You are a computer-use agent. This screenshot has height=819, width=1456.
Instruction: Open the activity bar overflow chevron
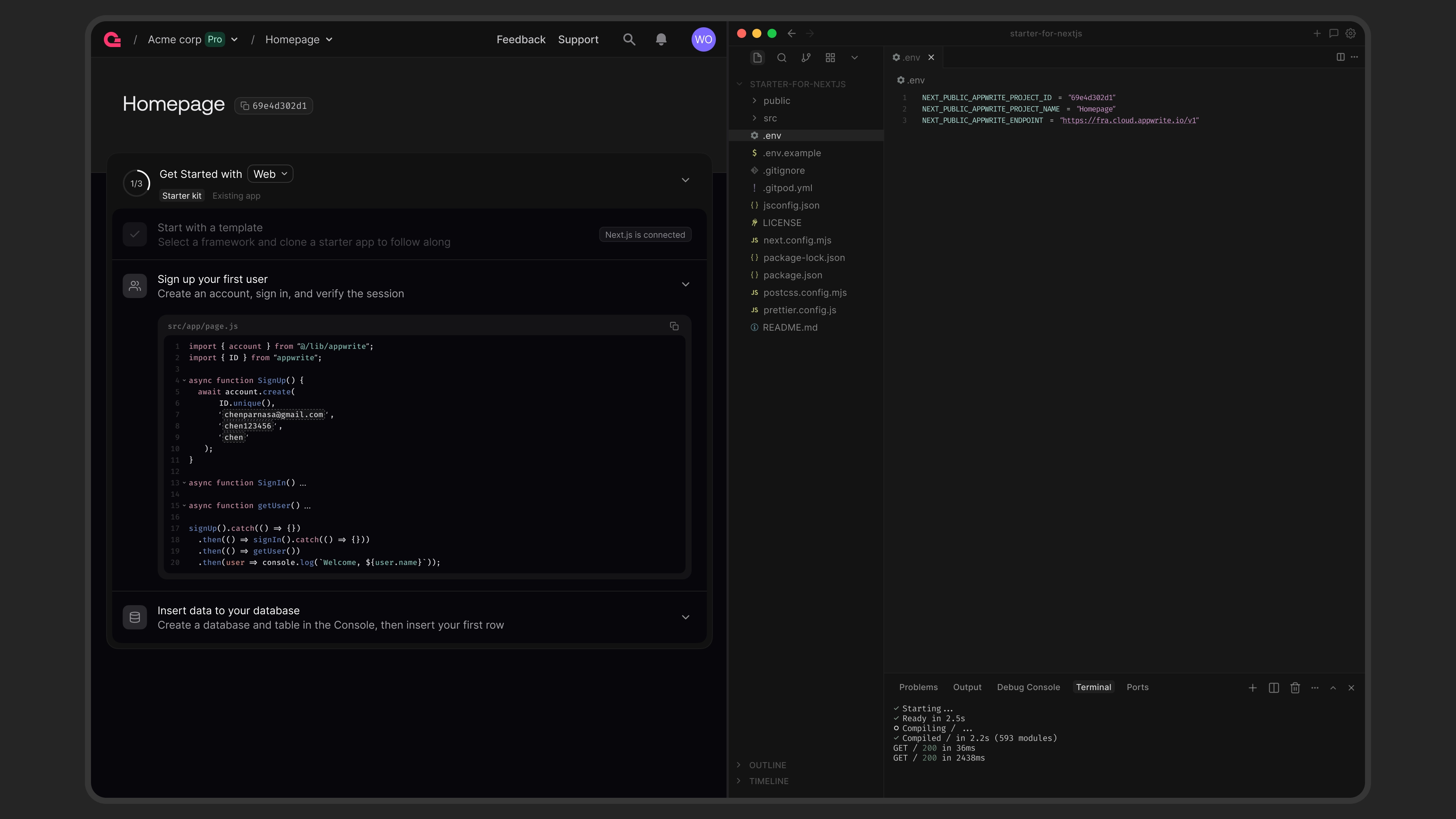[855, 58]
